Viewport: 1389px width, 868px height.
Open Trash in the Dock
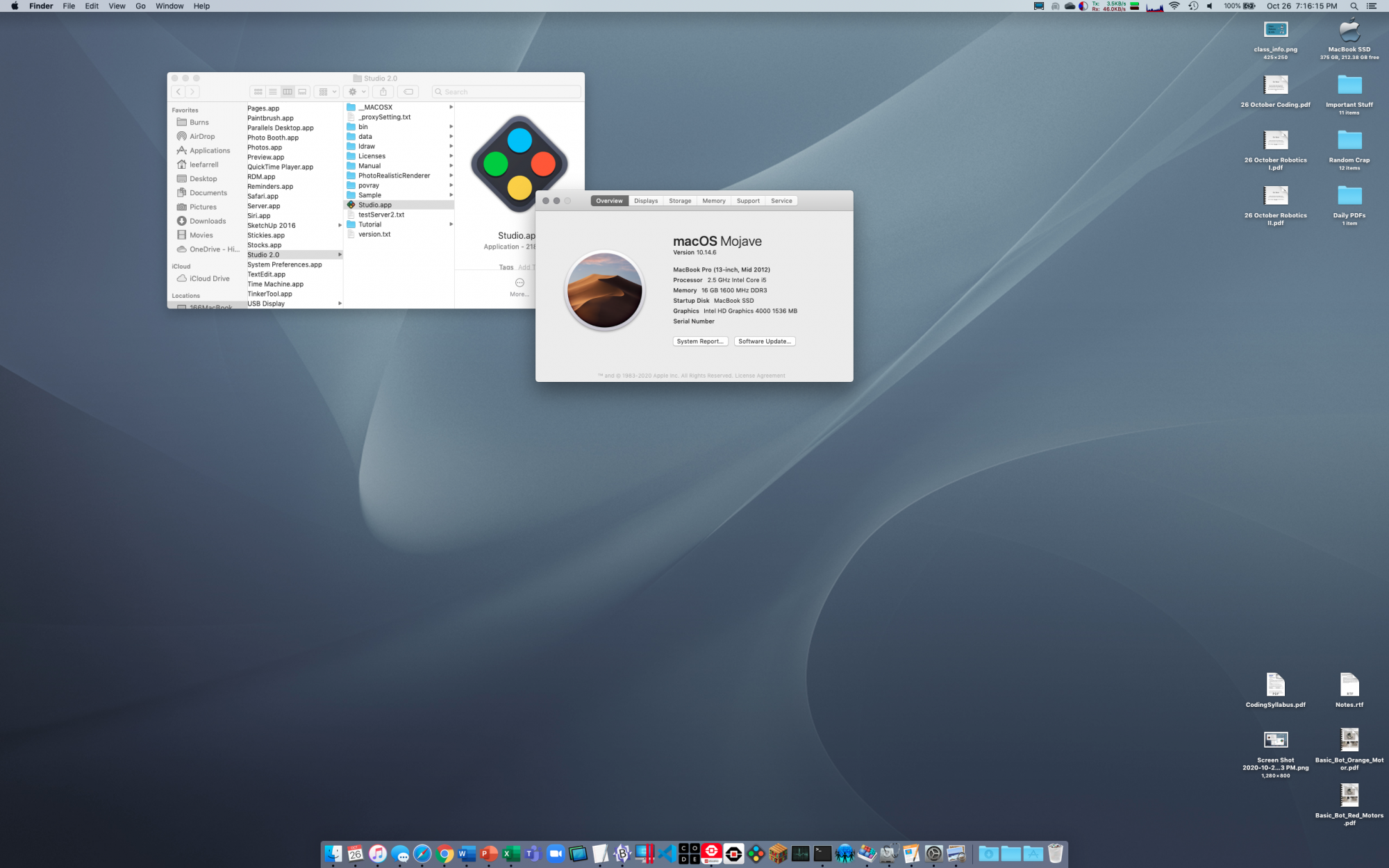1055,854
